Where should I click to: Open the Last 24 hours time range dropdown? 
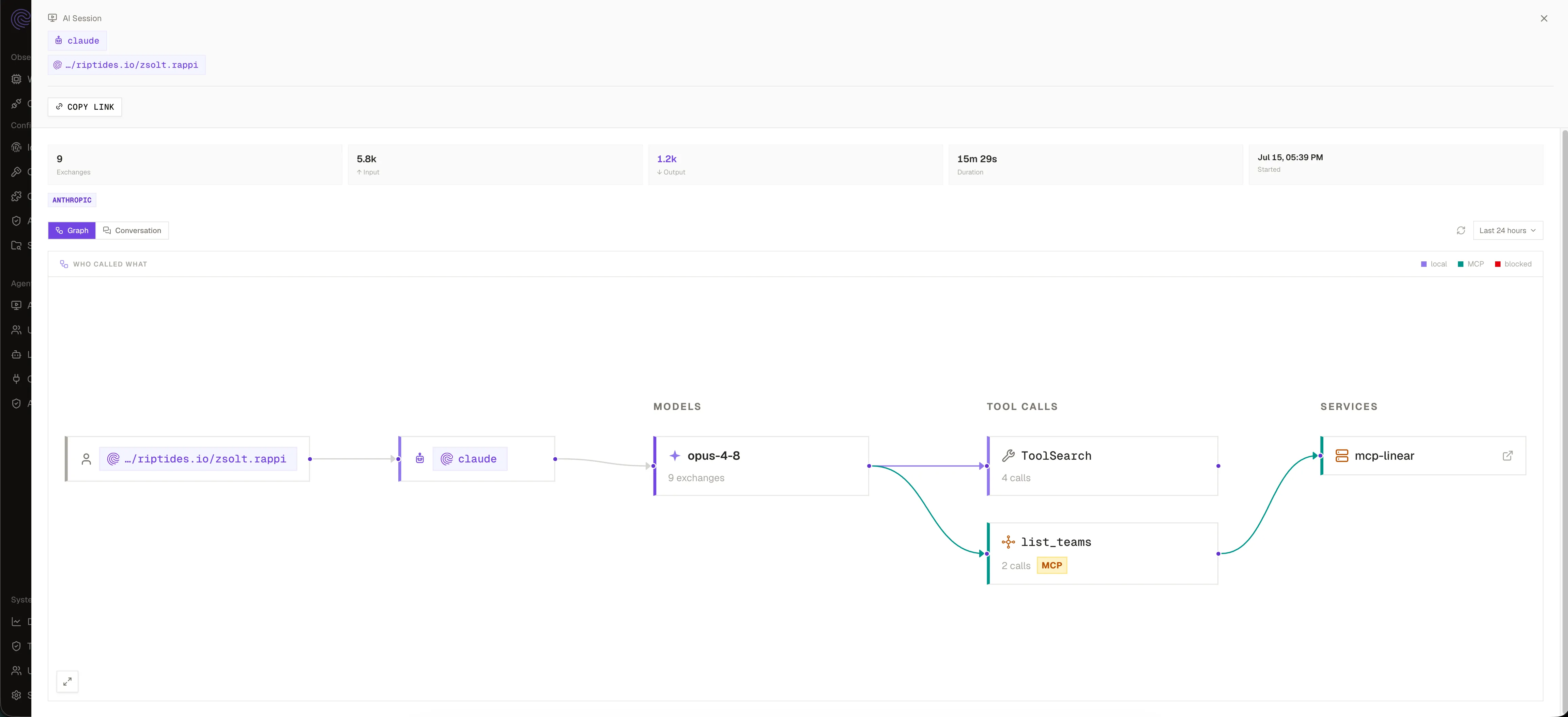point(1508,231)
